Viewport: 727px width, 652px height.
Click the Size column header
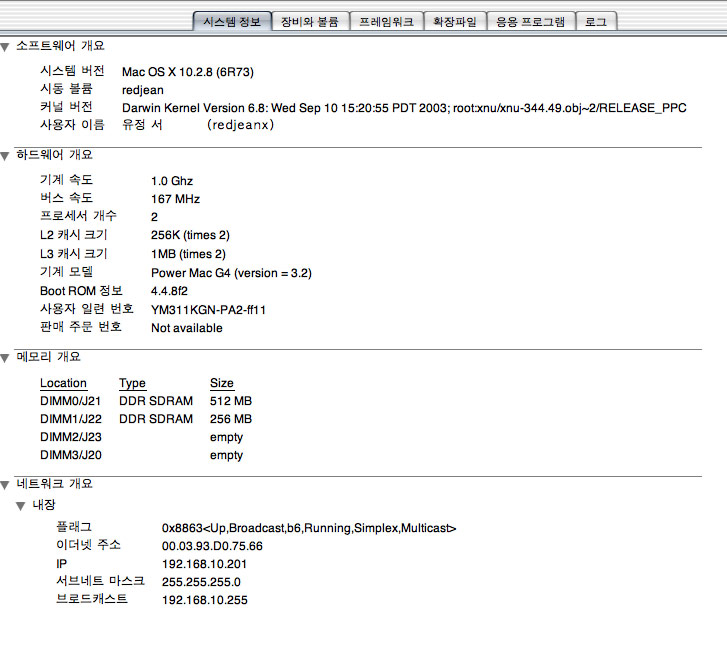[x=221, y=383]
